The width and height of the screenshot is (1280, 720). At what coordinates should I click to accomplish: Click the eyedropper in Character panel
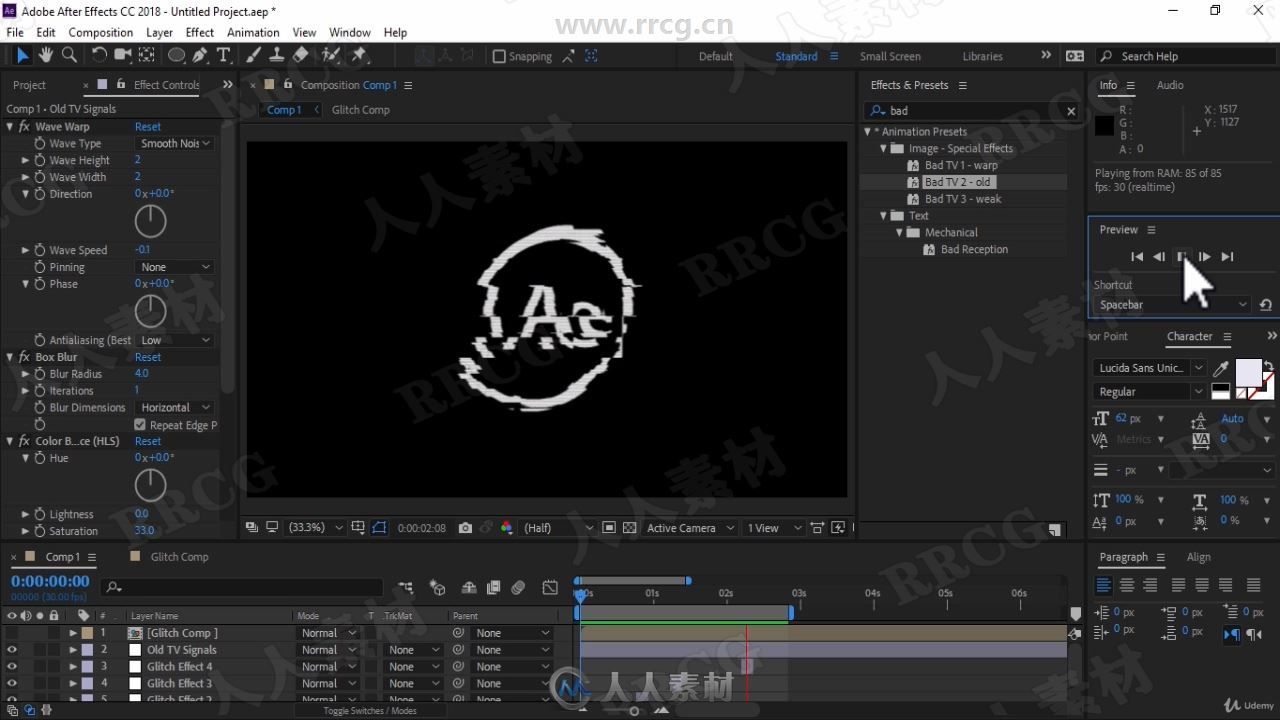[x=1221, y=368]
